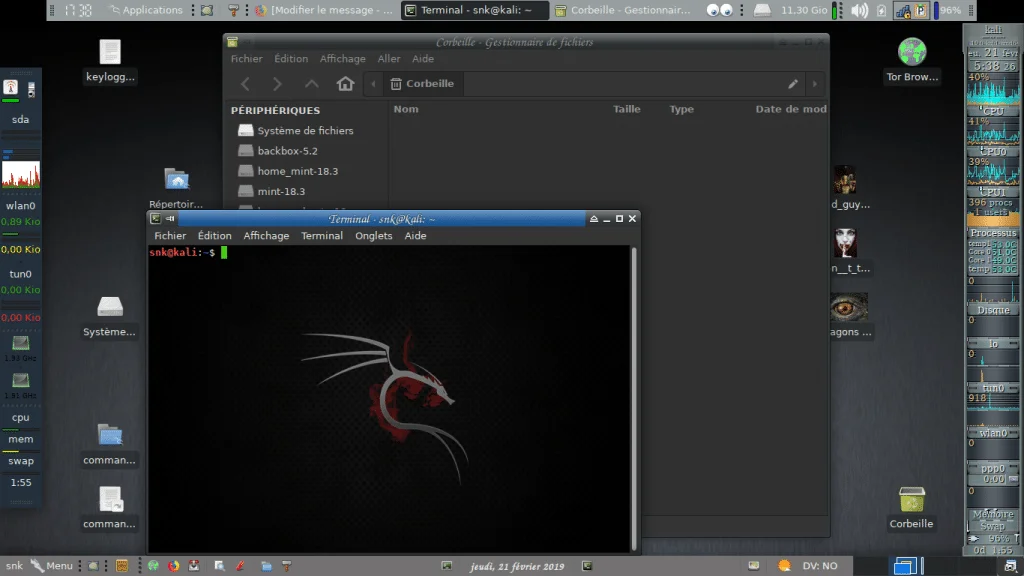
Task: Go to home folder in the file manager
Action: click(345, 84)
